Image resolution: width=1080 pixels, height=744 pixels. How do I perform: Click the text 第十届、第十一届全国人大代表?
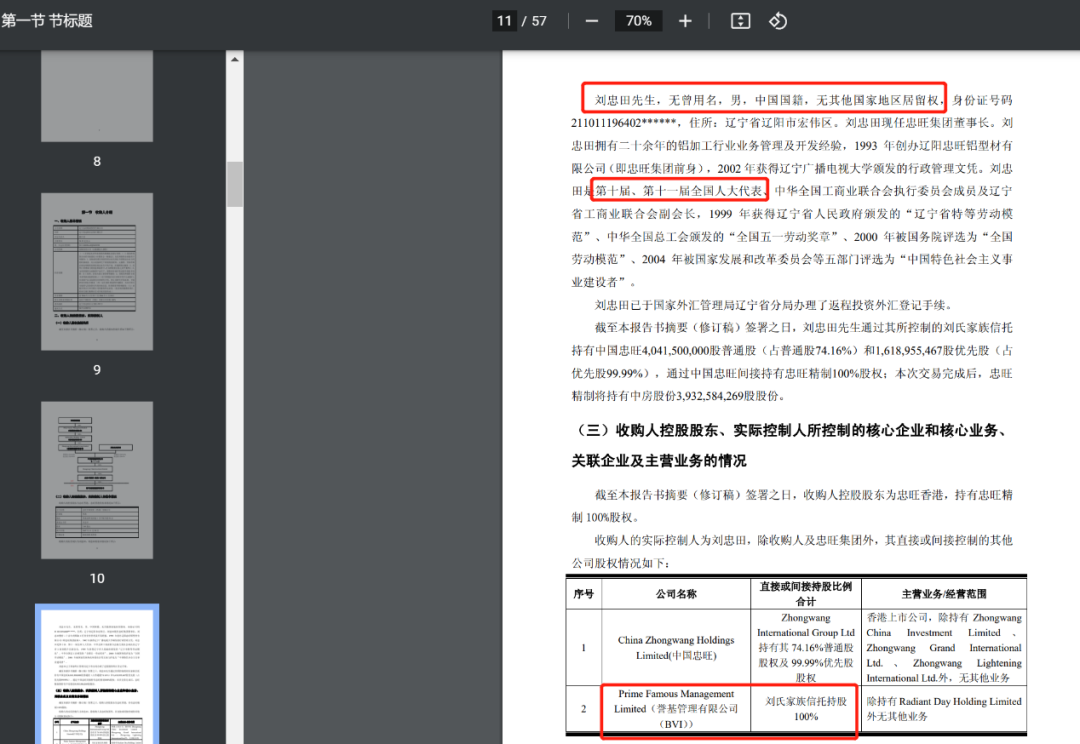[x=678, y=191]
